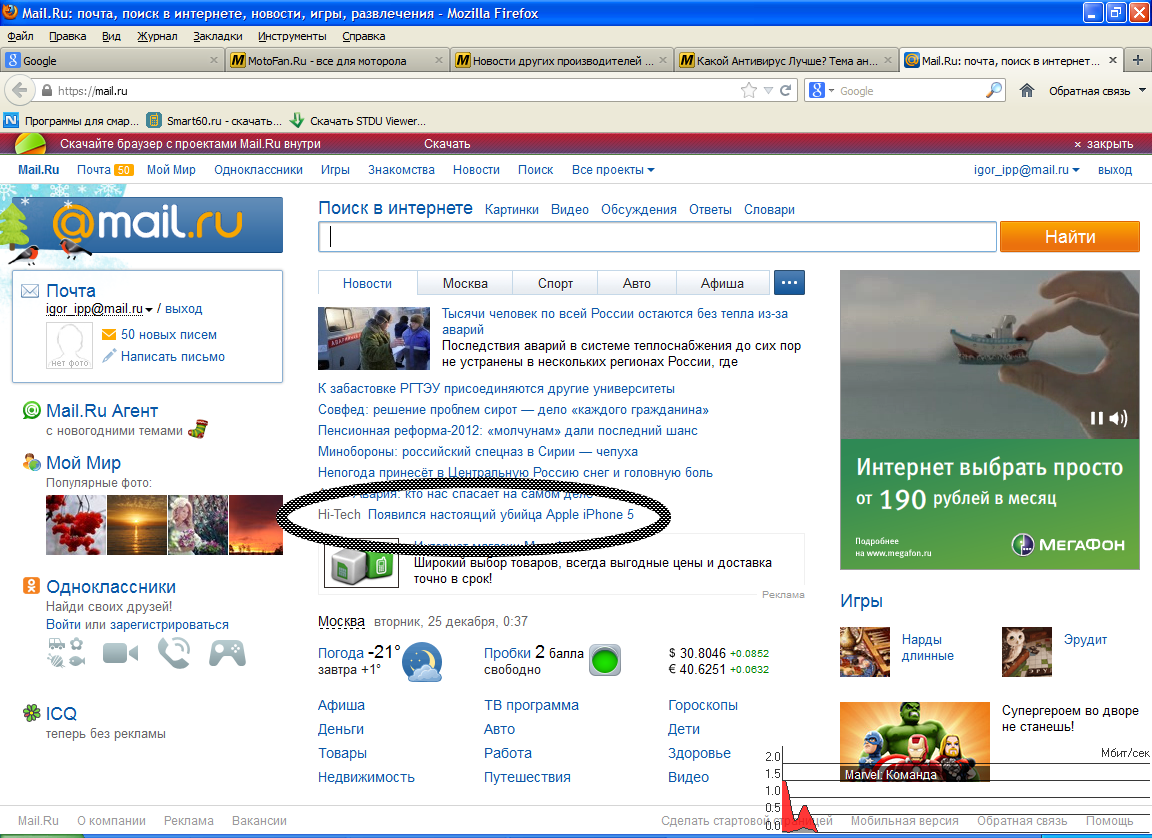The image size is (1152, 838).
Task: Close the promo bar with закрыть
Action: click(x=1104, y=144)
